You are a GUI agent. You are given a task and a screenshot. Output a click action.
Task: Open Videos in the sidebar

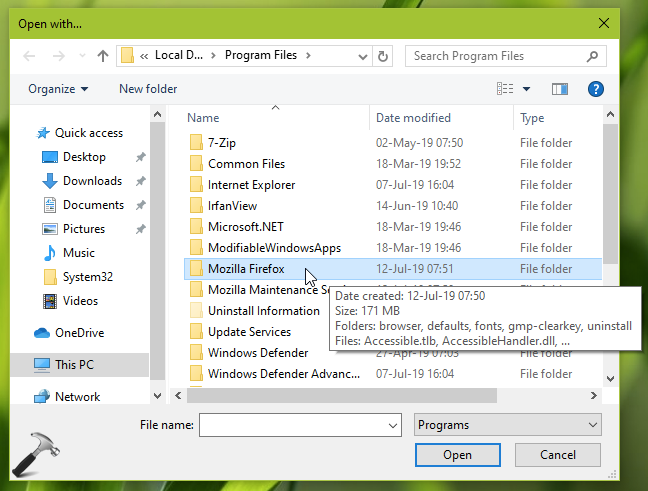point(70,301)
